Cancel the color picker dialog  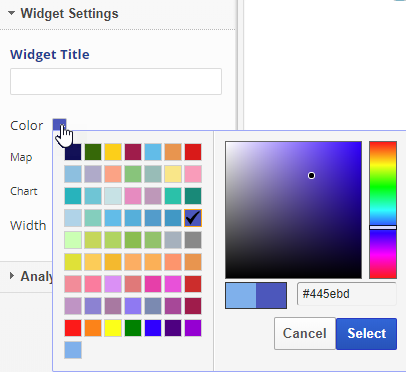click(x=305, y=333)
